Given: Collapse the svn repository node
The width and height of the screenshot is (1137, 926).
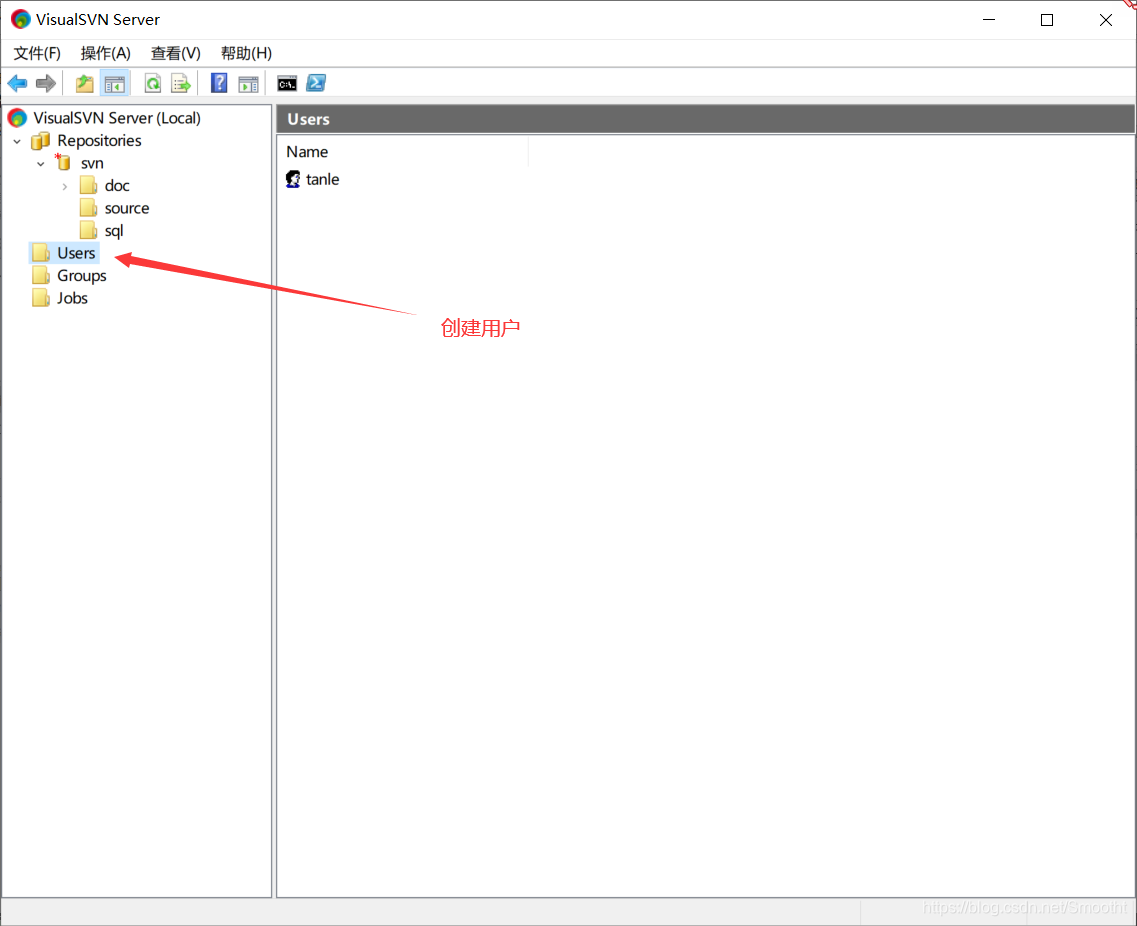Looking at the screenshot, I should pyautogui.click(x=41, y=164).
